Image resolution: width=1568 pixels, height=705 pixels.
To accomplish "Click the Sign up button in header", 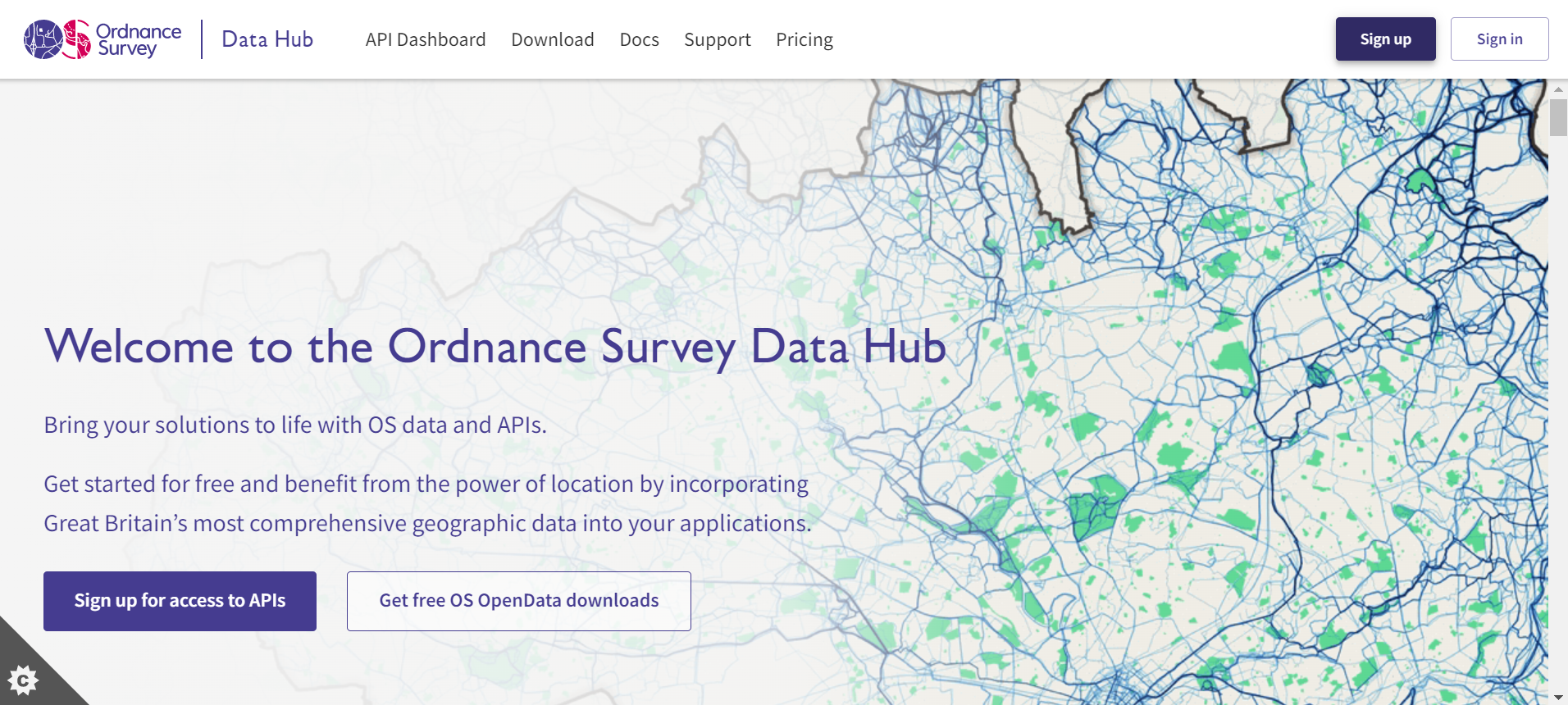I will point(1386,39).
